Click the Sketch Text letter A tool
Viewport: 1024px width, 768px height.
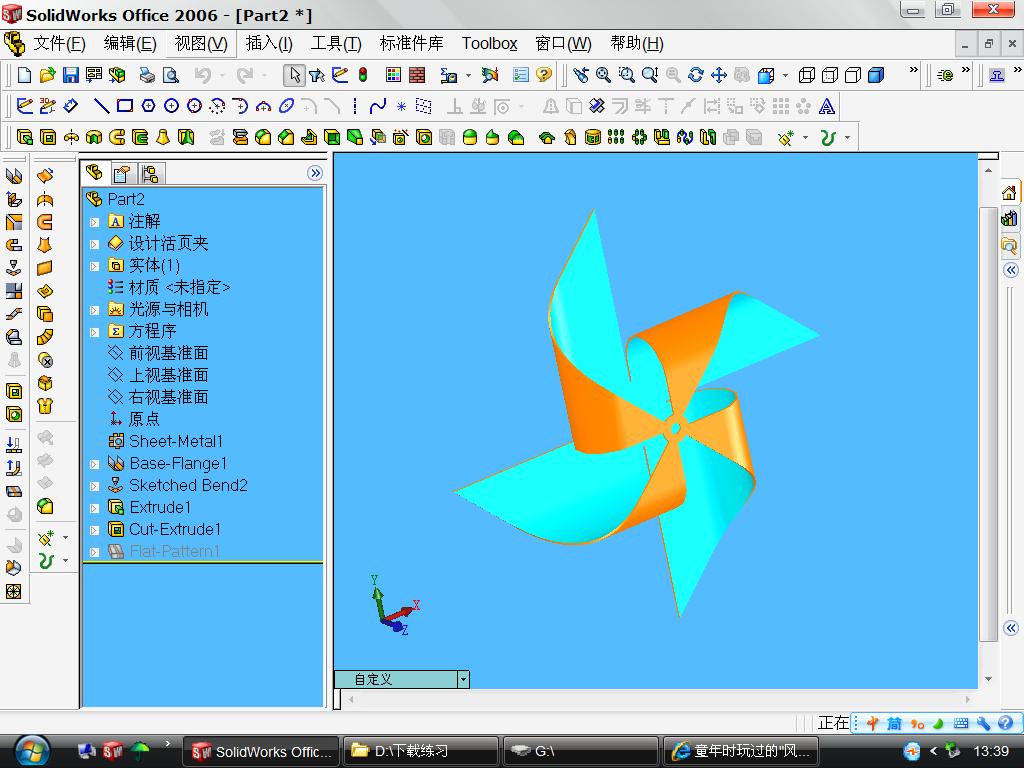(x=827, y=106)
